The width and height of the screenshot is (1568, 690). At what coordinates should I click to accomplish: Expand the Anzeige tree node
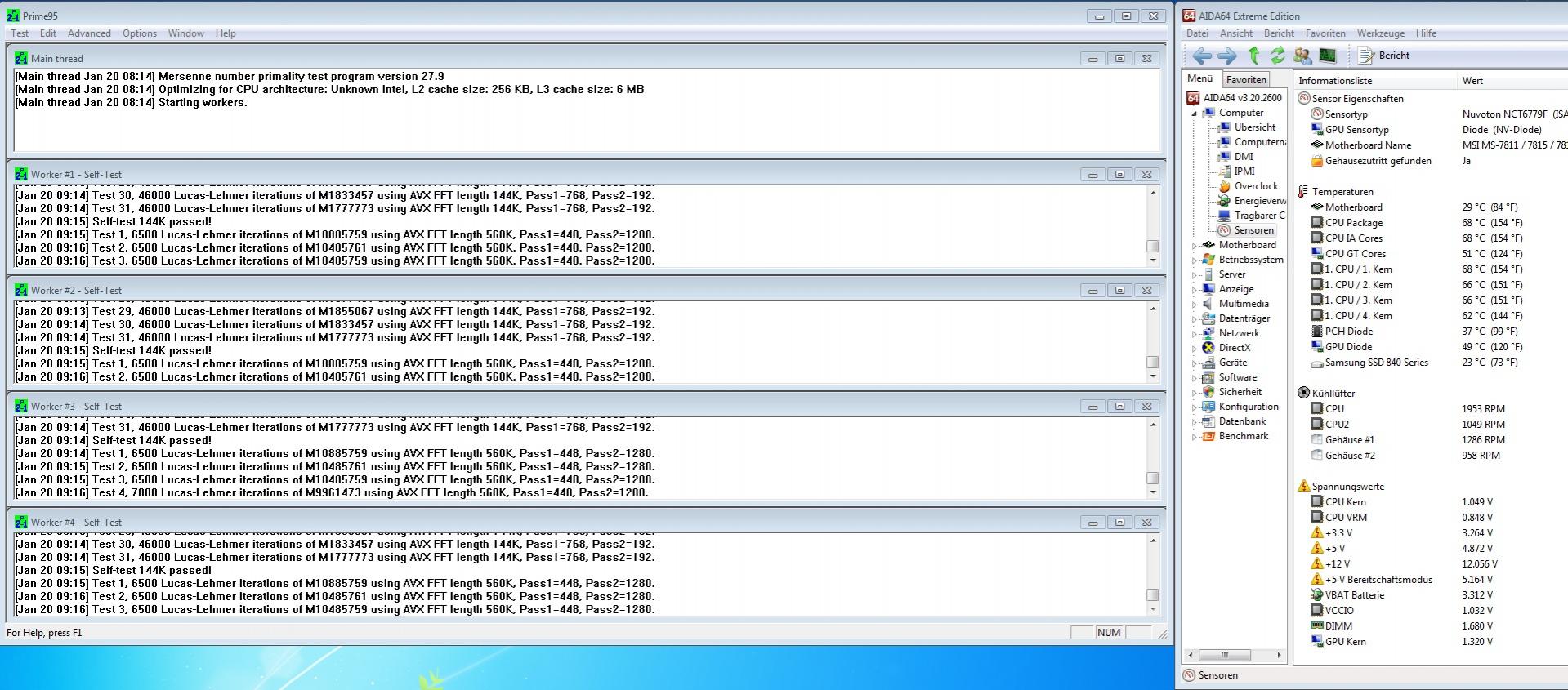coord(1195,290)
